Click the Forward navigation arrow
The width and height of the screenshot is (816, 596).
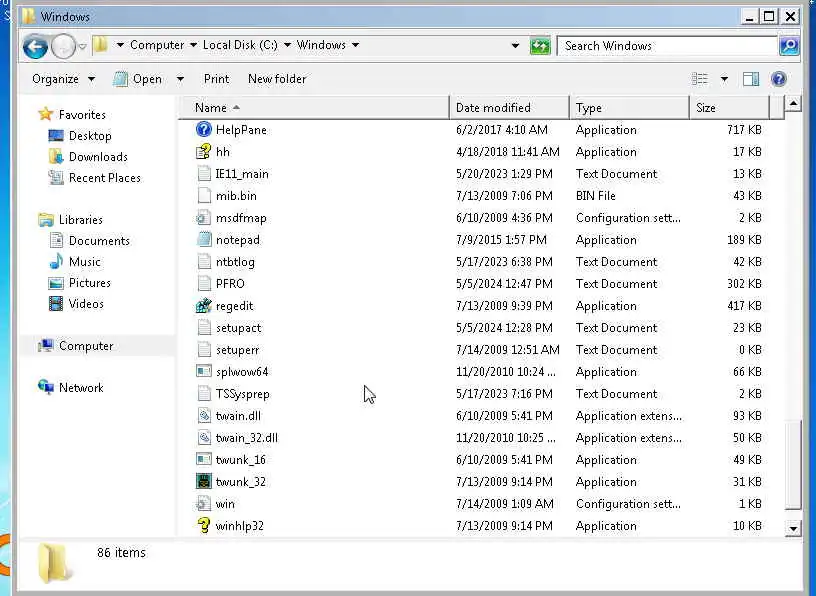point(63,47)
